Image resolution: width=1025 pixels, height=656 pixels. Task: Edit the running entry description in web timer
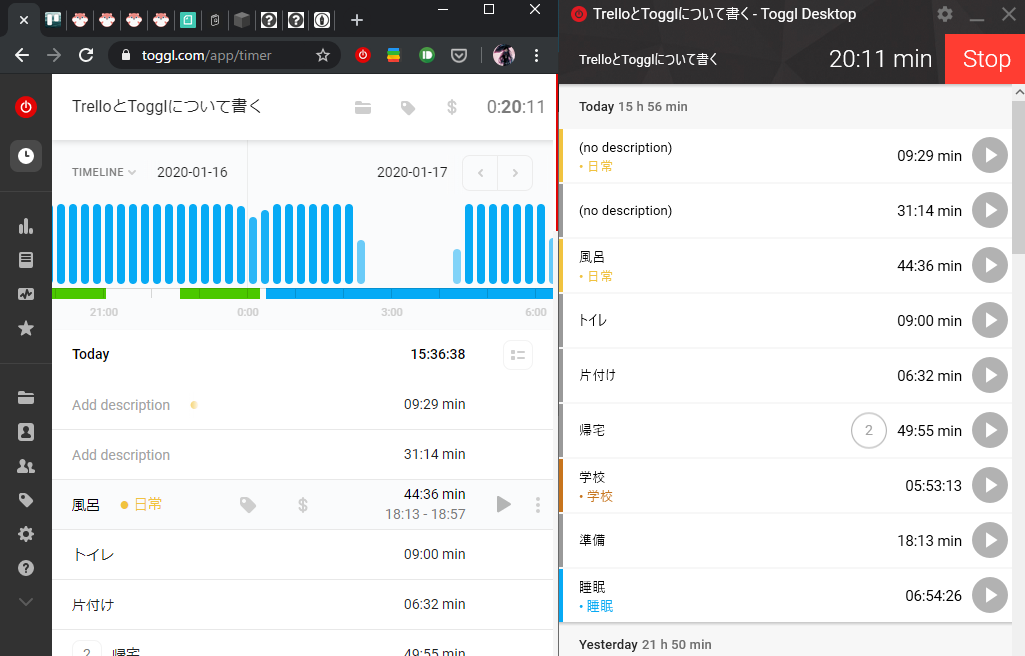167,107
